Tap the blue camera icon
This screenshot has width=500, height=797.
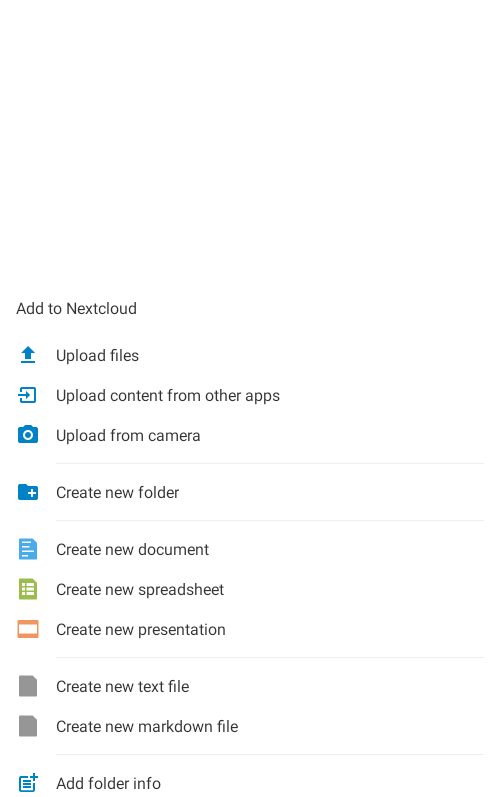[x=28, y=435]
